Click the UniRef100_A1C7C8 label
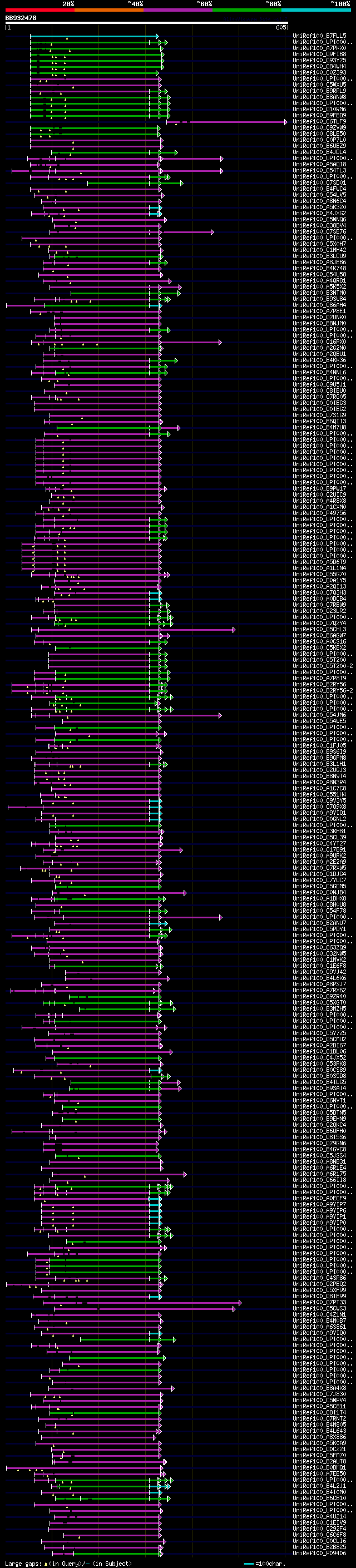This screenshot has height=1568, width=356. [319, 788]
